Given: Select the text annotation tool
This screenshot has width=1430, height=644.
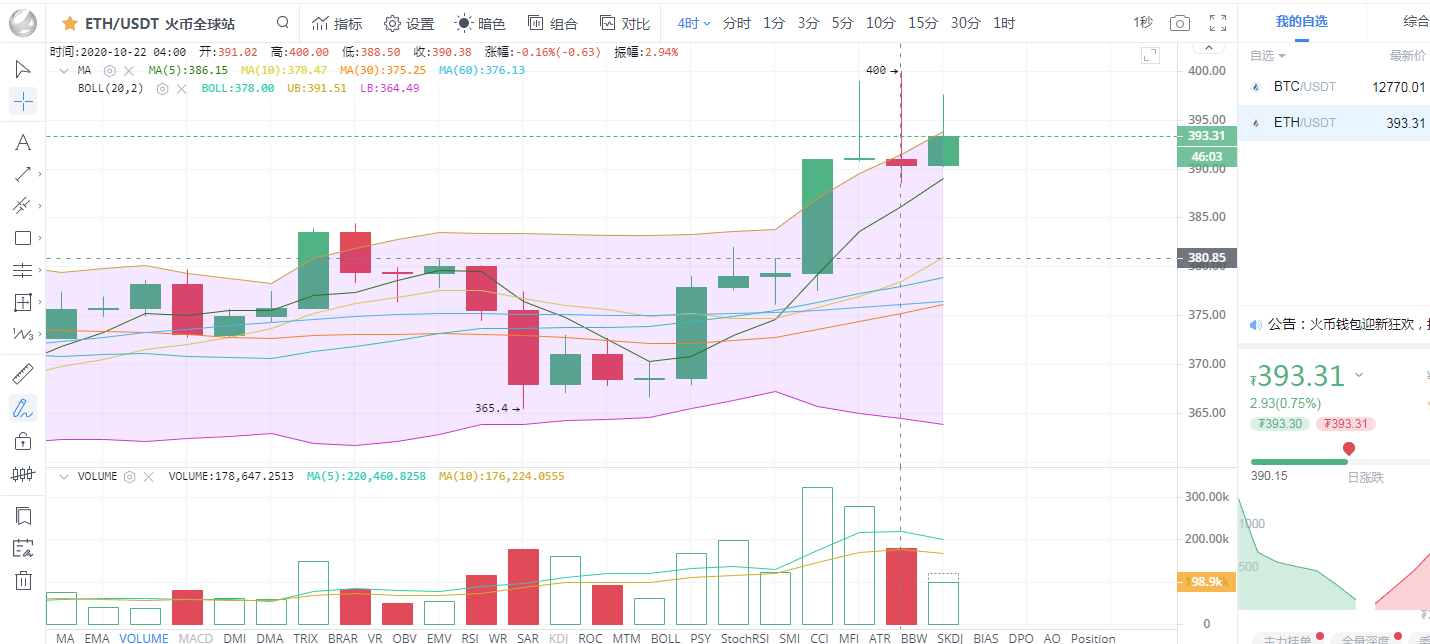Looking at the screenshot, I should pyautogui.click(x=22, y=142).
